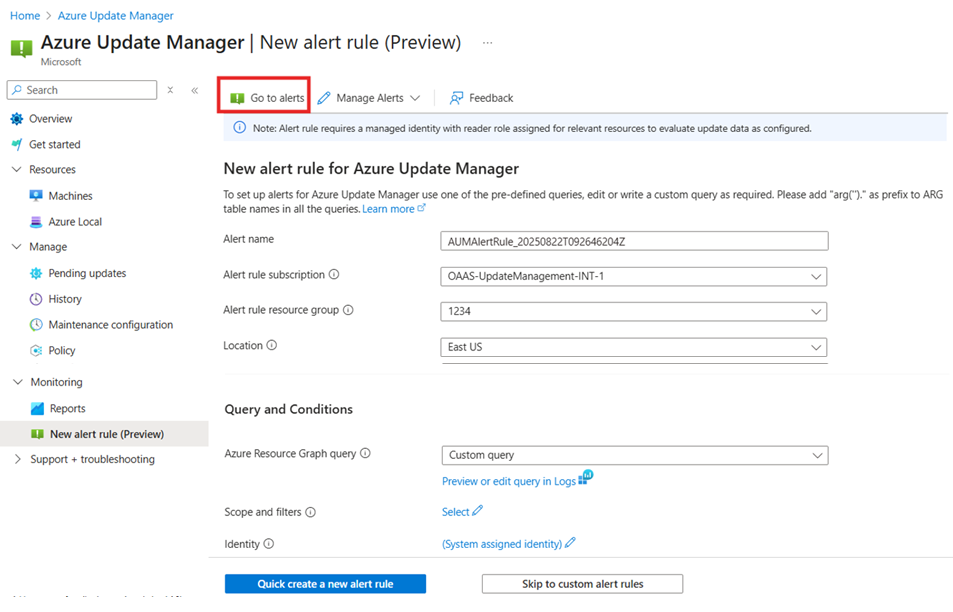Screen dimensions: 953x612
Task: Open Alert rule subscription dropdown
Action: point(634,276)
